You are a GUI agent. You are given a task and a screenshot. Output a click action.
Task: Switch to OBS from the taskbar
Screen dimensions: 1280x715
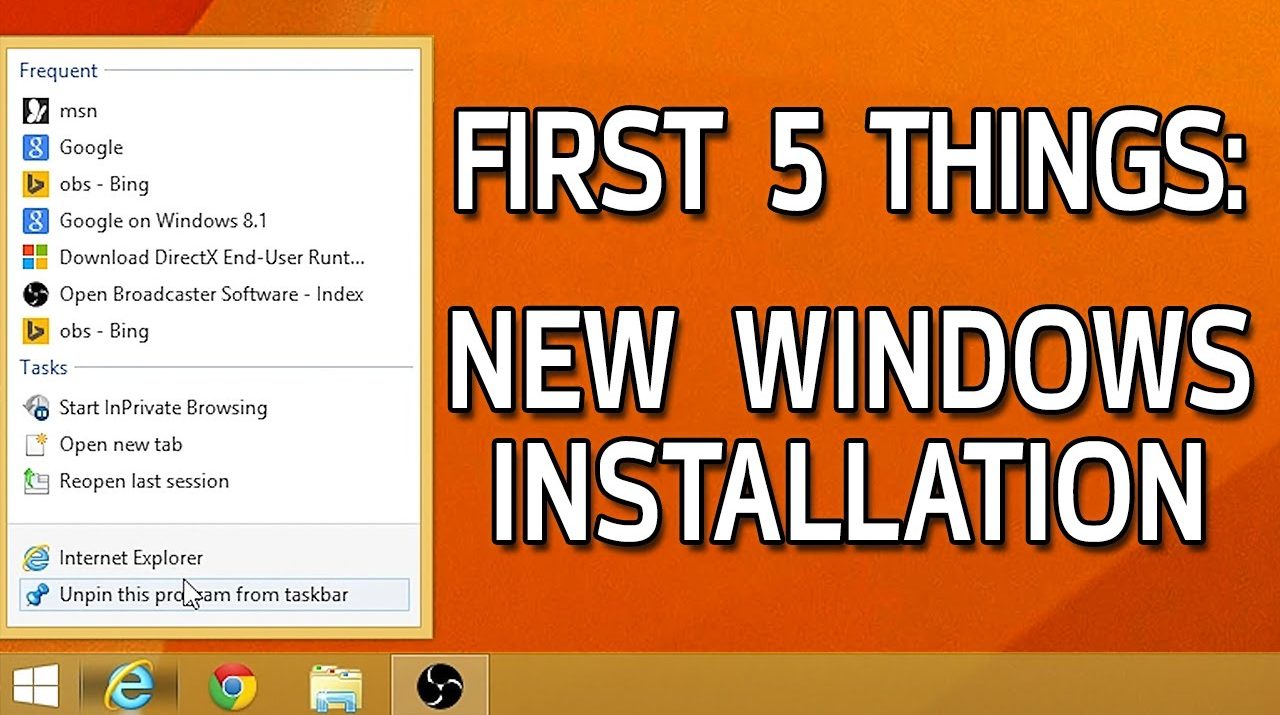(x=439, y=686)
